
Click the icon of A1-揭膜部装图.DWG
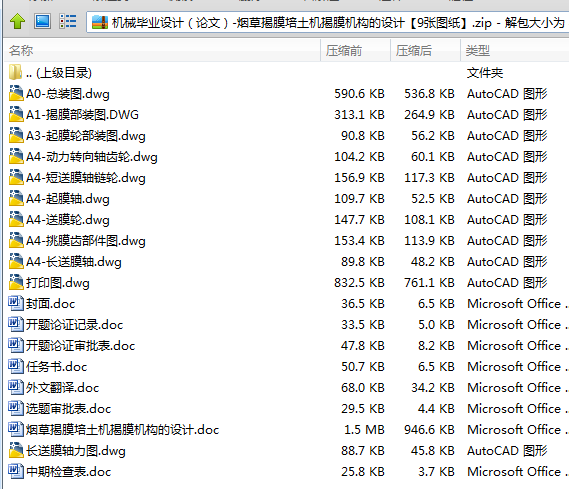tap(16, 114)
